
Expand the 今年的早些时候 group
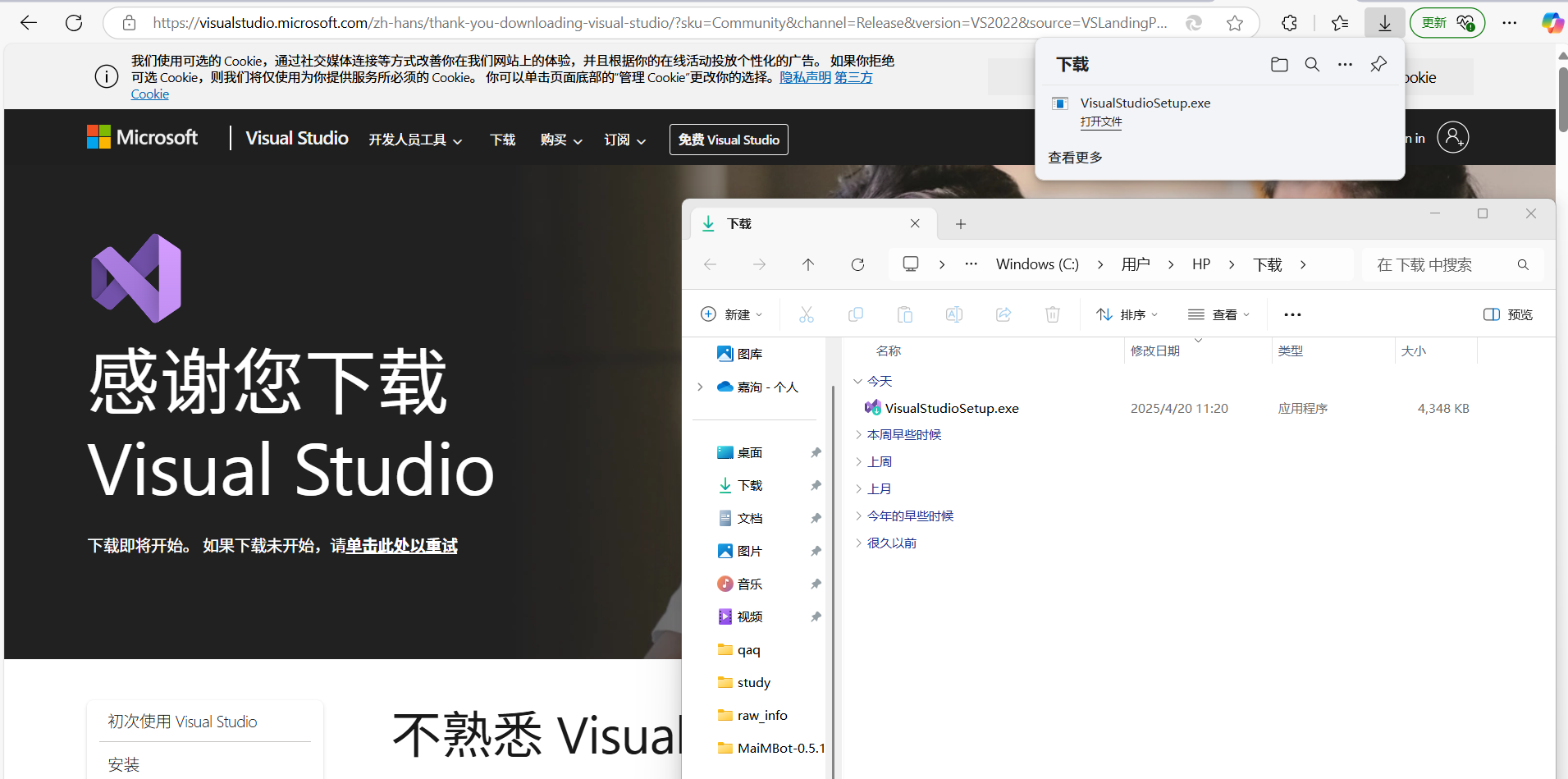(x=858, y=516)
